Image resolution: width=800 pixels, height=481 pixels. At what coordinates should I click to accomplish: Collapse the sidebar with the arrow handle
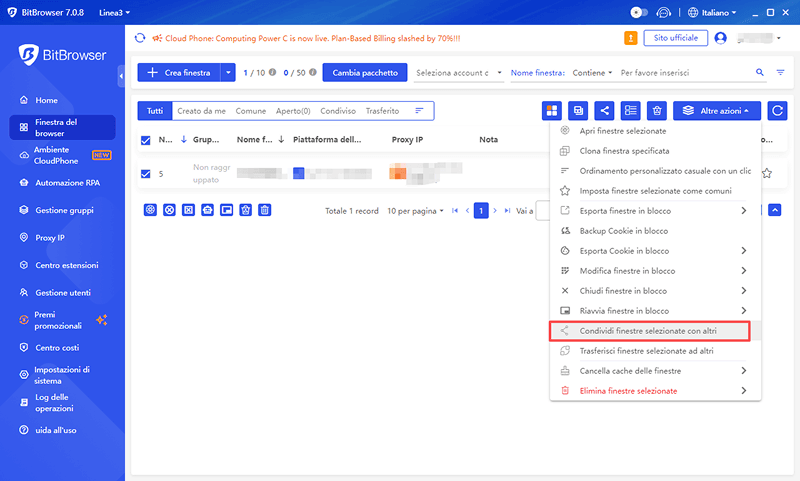pyautogui.click(x=121, y=74)
